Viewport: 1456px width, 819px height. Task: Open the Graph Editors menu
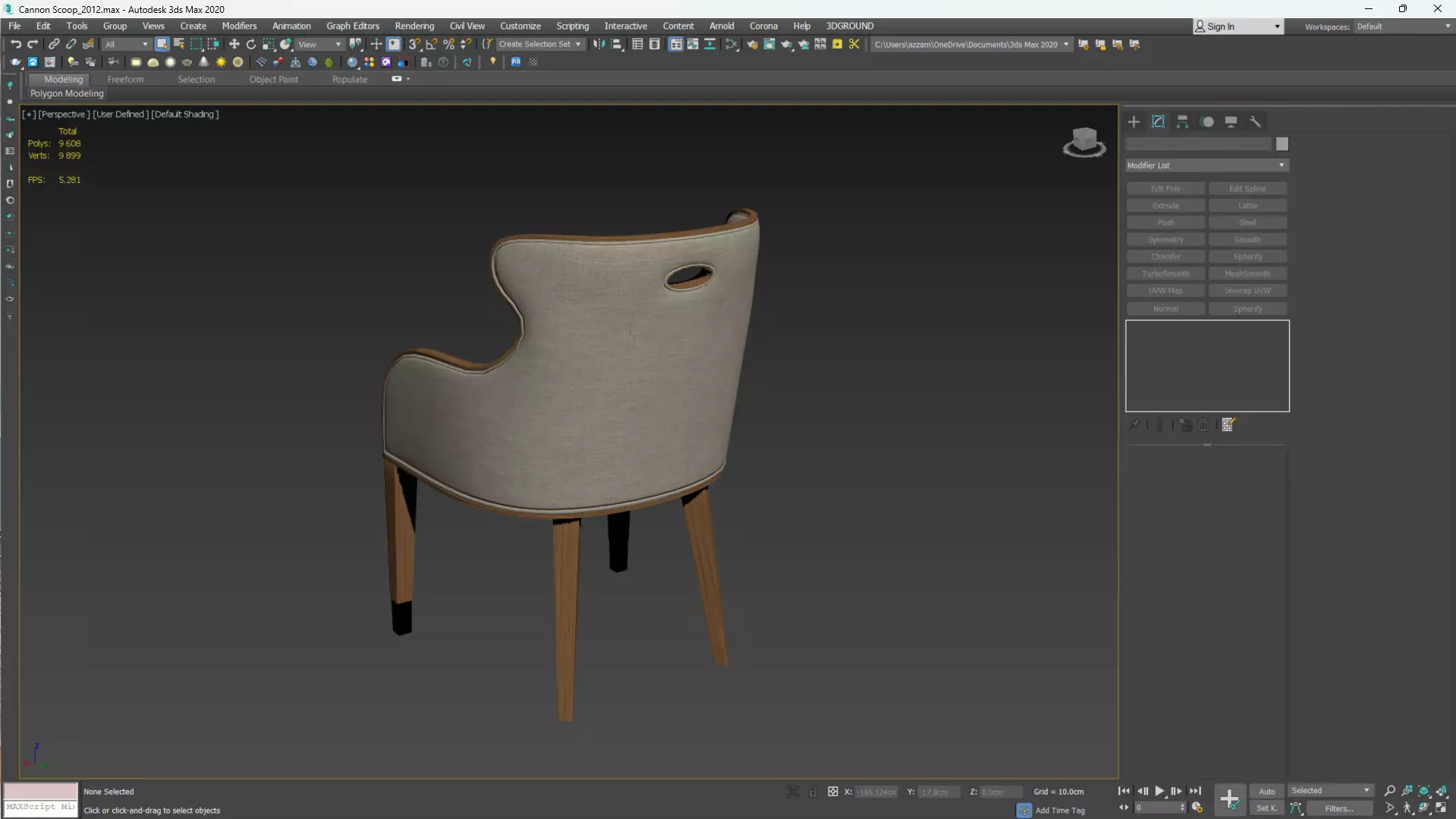coord(353,26)
